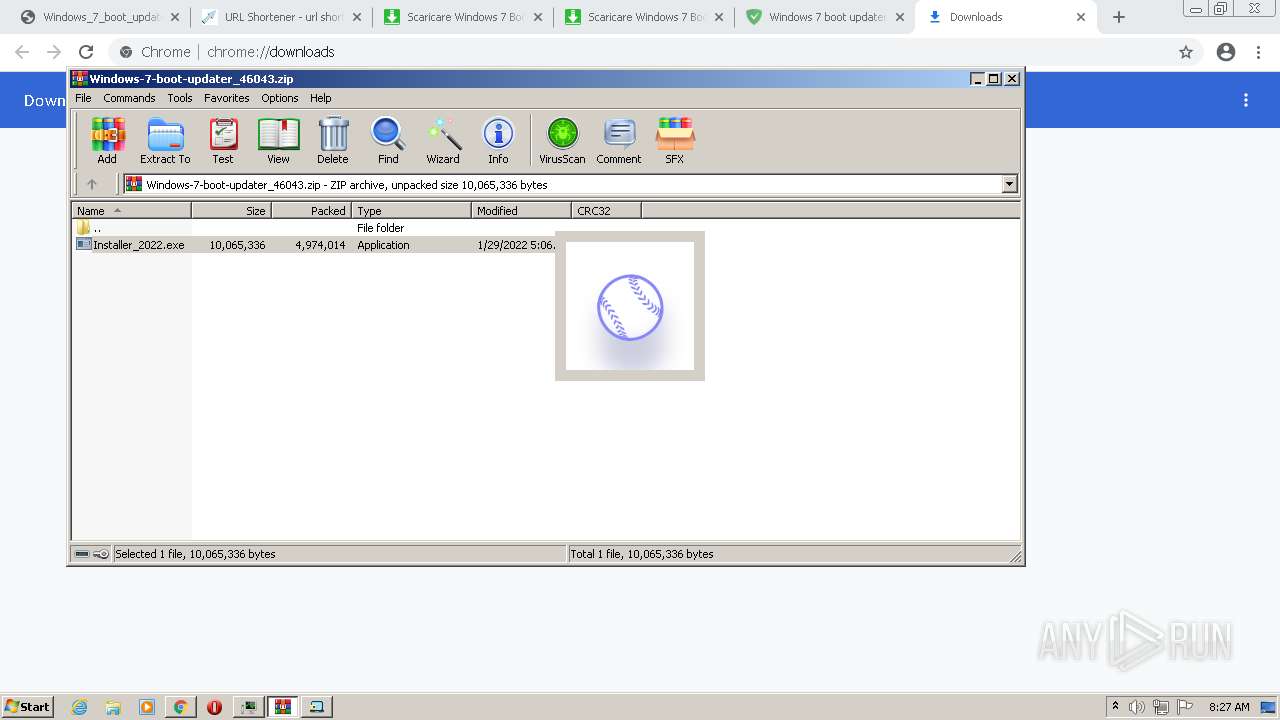Sort by the Modified column header
1280x720 pixels.
521,211
